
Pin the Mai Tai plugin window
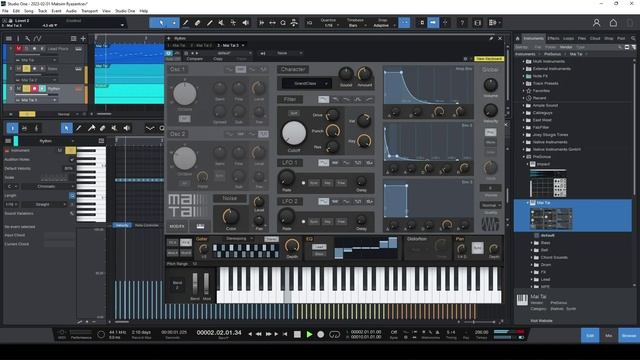[491, 38]
